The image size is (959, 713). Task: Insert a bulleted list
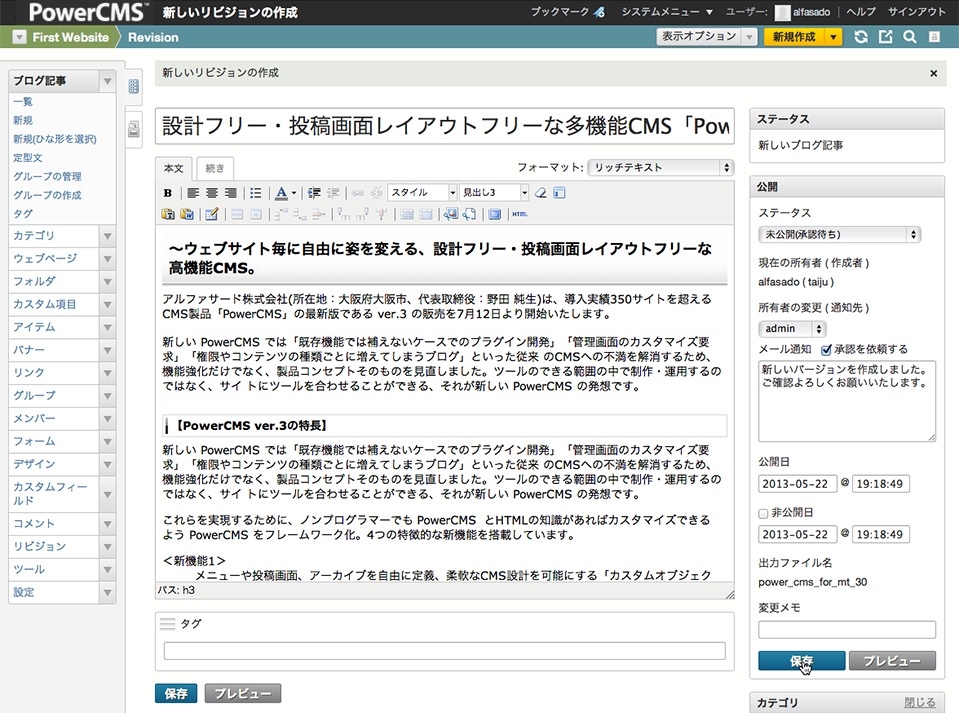click(256, 193)
